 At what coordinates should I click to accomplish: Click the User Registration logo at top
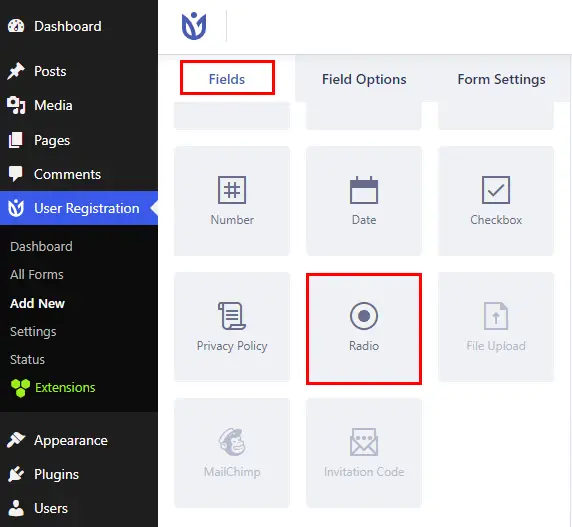tap(194, 26)
